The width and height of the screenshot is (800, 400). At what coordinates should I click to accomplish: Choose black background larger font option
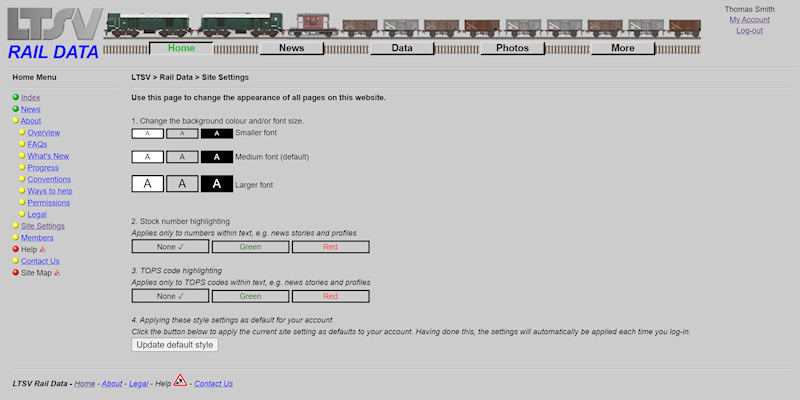click(216, 184)
